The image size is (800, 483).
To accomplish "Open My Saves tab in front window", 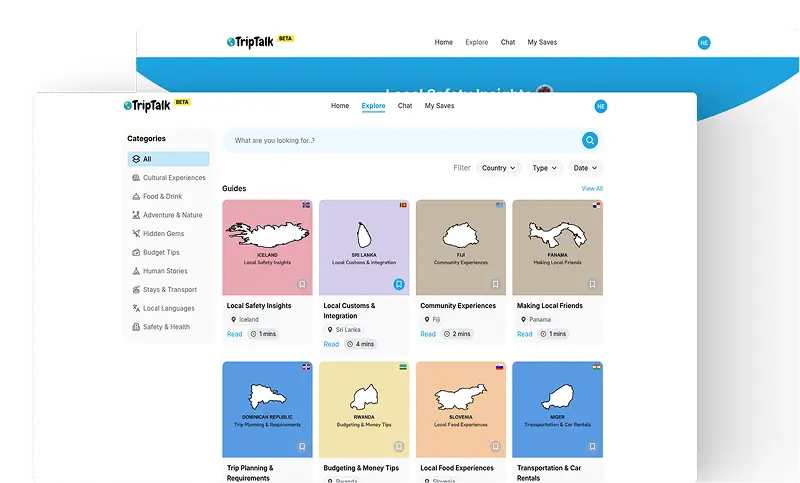I will click(x=439, y=106).
